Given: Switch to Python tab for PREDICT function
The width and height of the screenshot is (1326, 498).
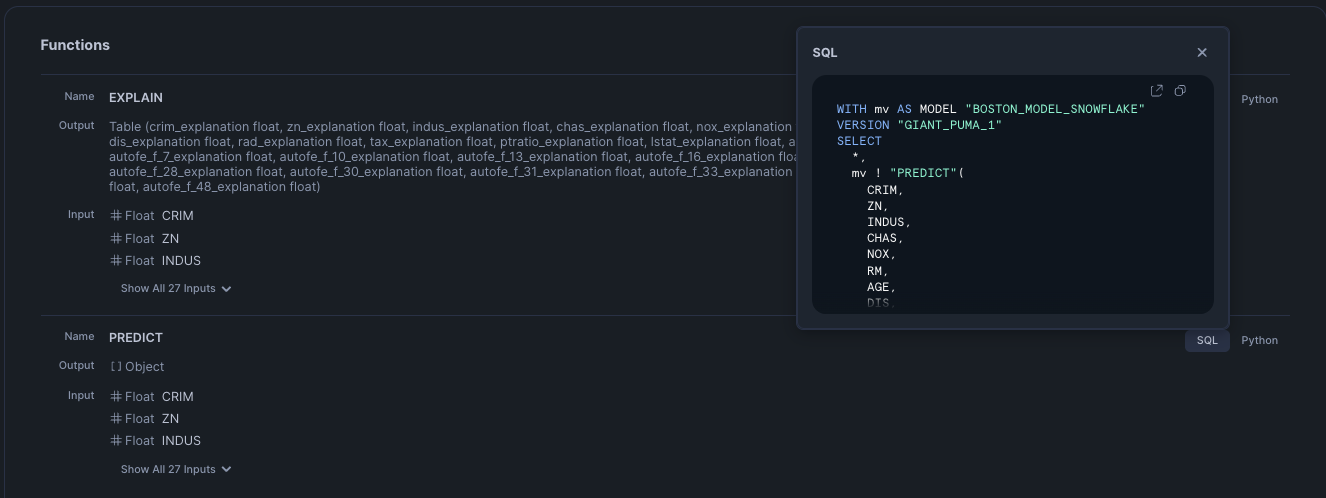Looking at the screenshot, I should (x=1259, y=341).
